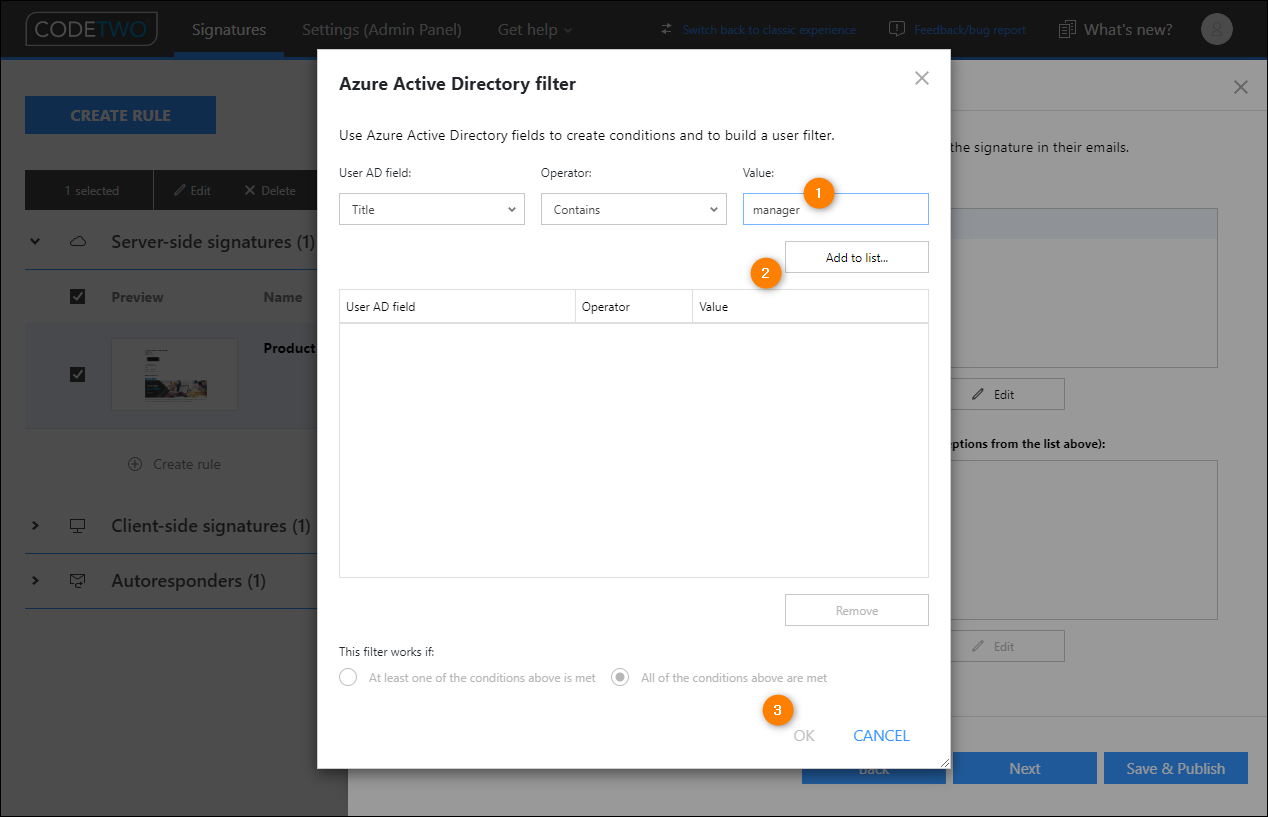Image resolution: width=1268 pixels, height=817 pixels.
Task: Click the Name column header
Action: pyautogui.click(x=283, y=297)
